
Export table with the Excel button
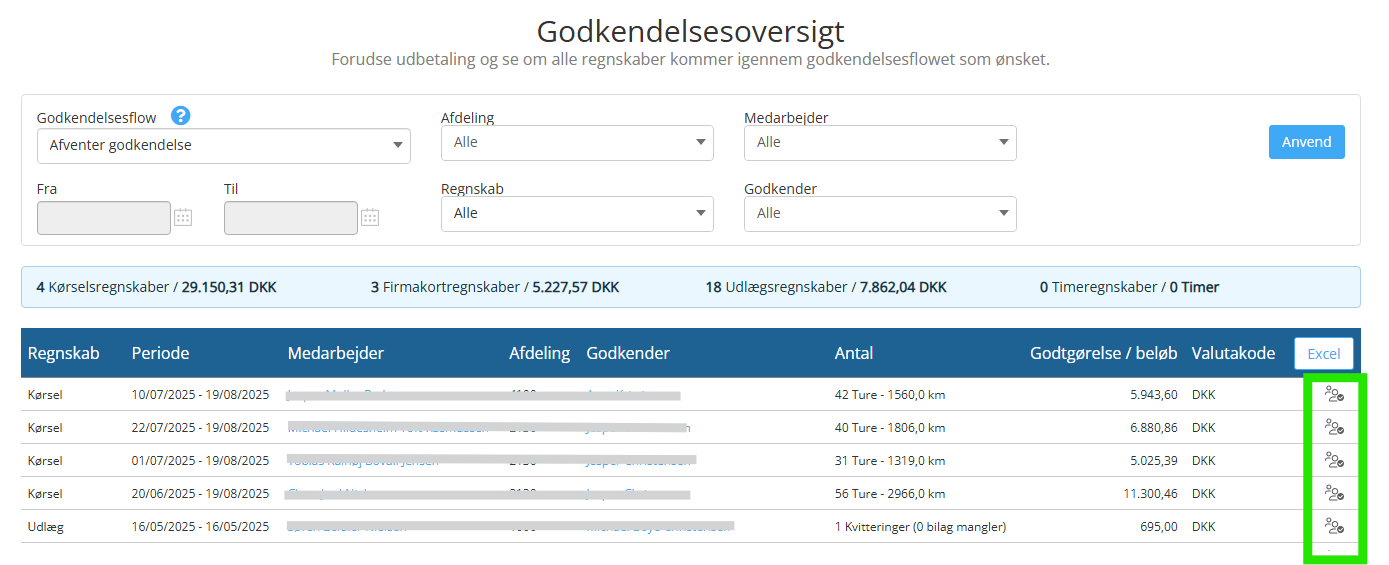1324,354
